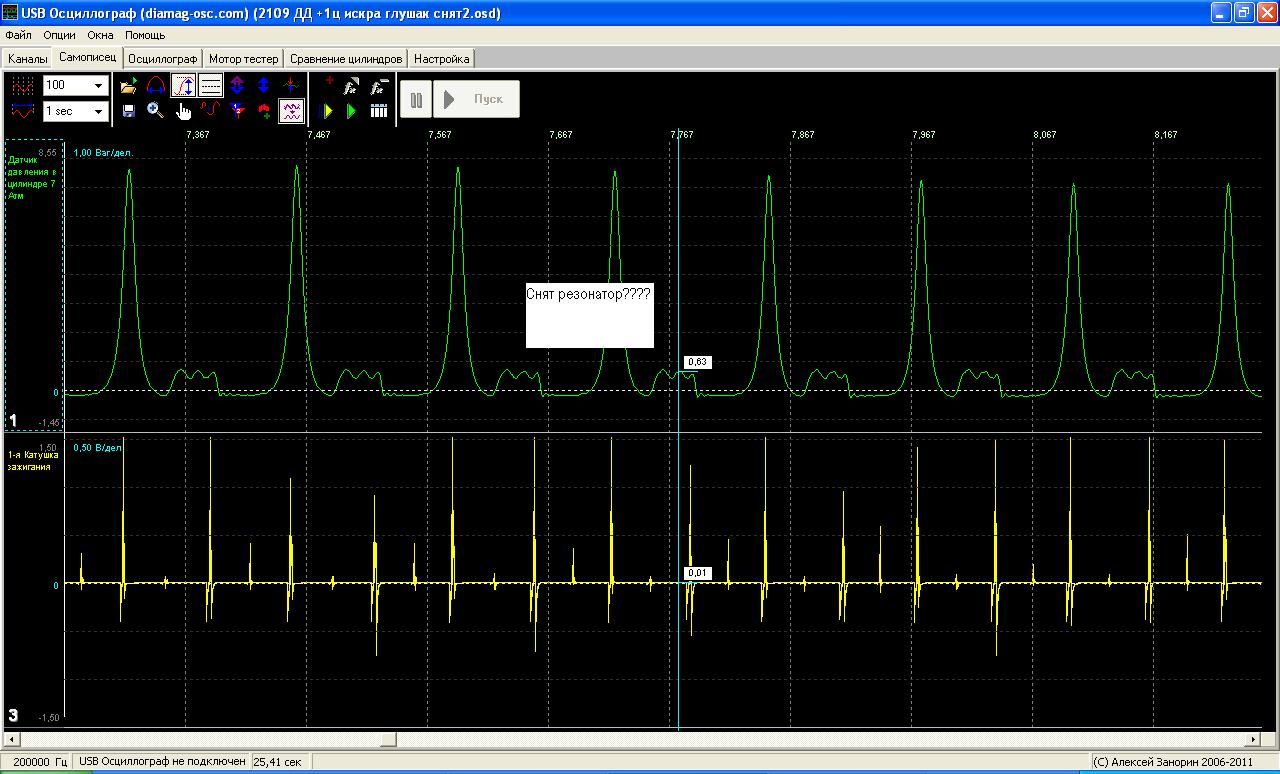This screenshot has width=1280, height=774.
Task: Click the 7,767 time axis marker
Action: pyautogui.click(x=681, y=134)
